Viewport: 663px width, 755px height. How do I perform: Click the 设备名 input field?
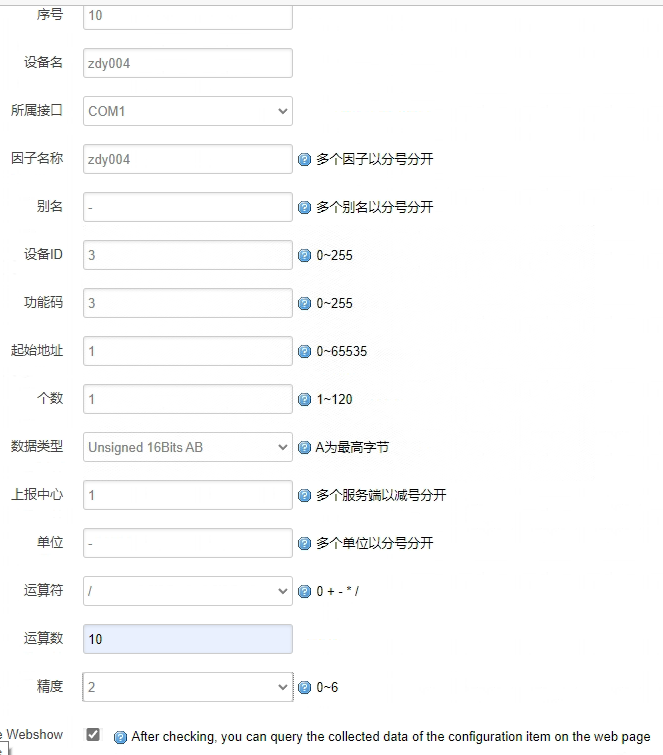[188, 63]
